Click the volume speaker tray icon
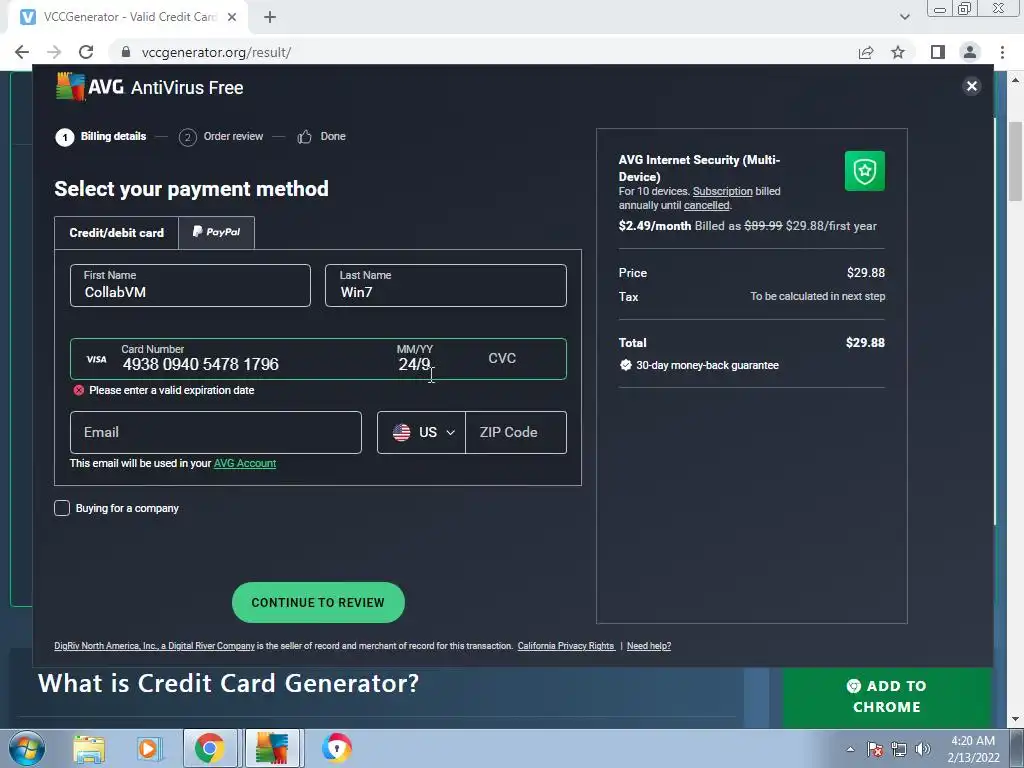The height and width of the screenshot is (768, 1024). [x=923, y=749]
